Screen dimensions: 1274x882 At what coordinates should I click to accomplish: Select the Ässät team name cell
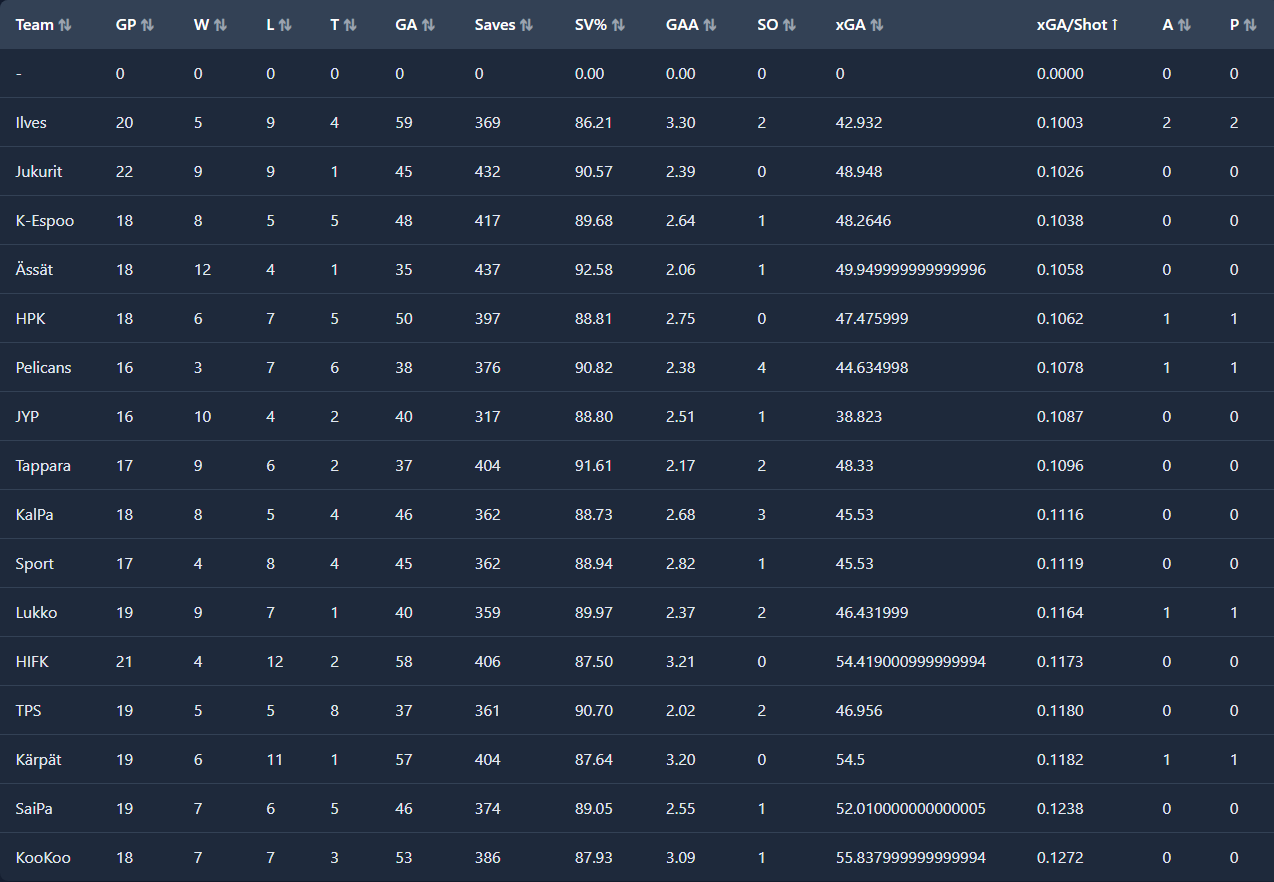[35, 270]
